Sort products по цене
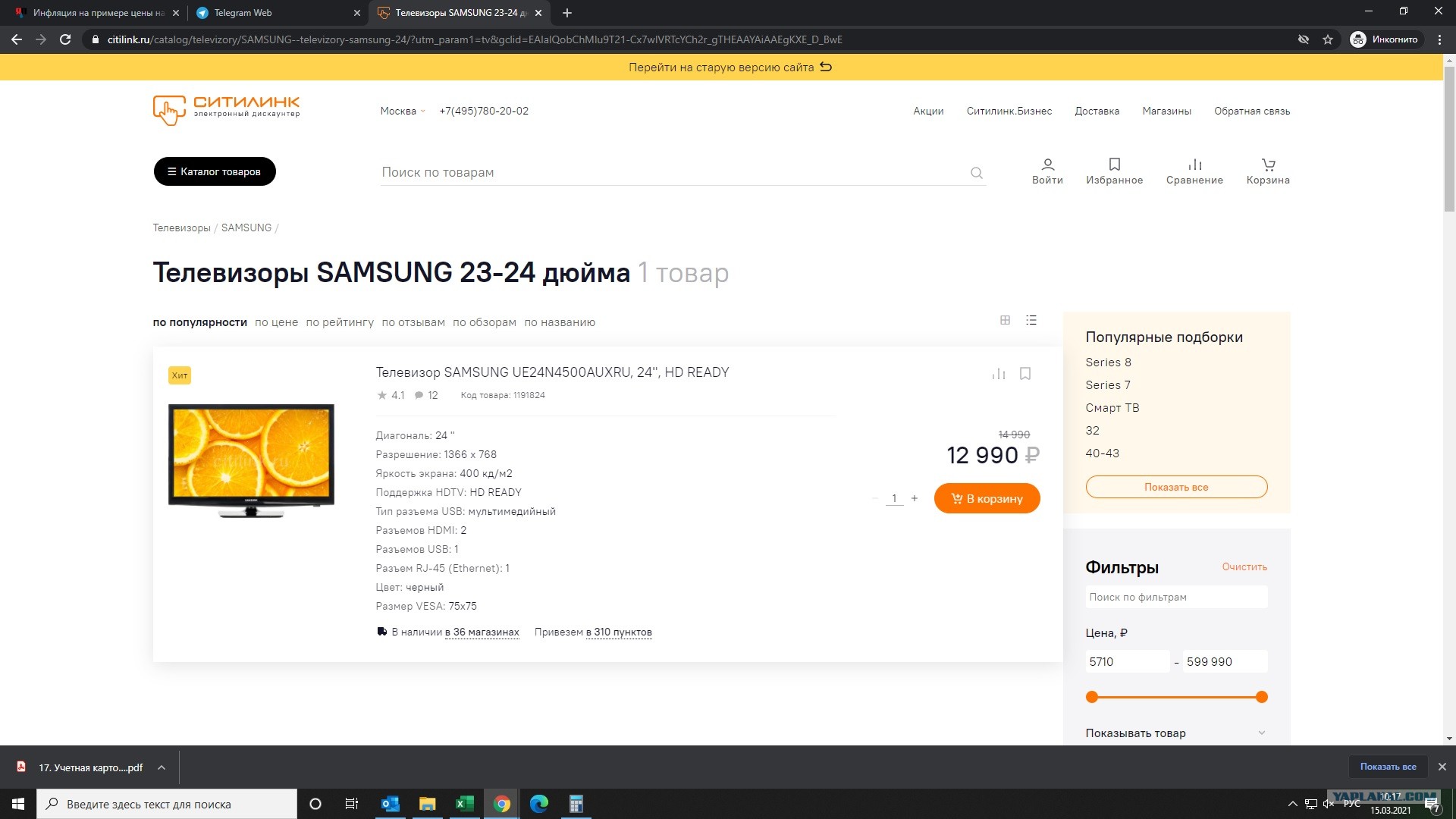1456x819 pixels. coord(276,322)
